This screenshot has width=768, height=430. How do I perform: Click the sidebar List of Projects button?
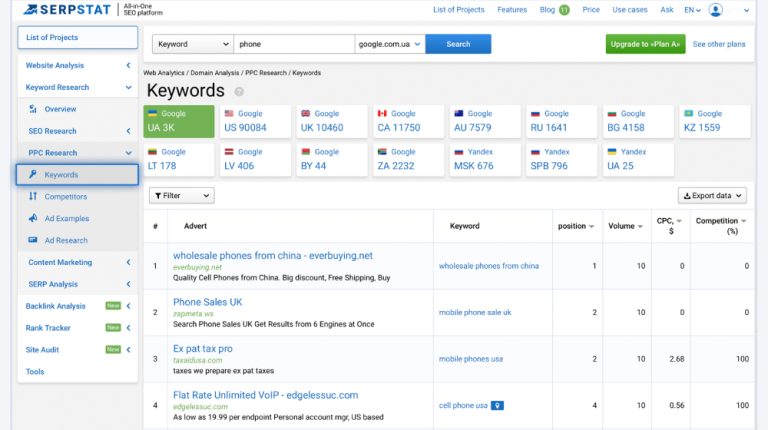pos(78,37)
